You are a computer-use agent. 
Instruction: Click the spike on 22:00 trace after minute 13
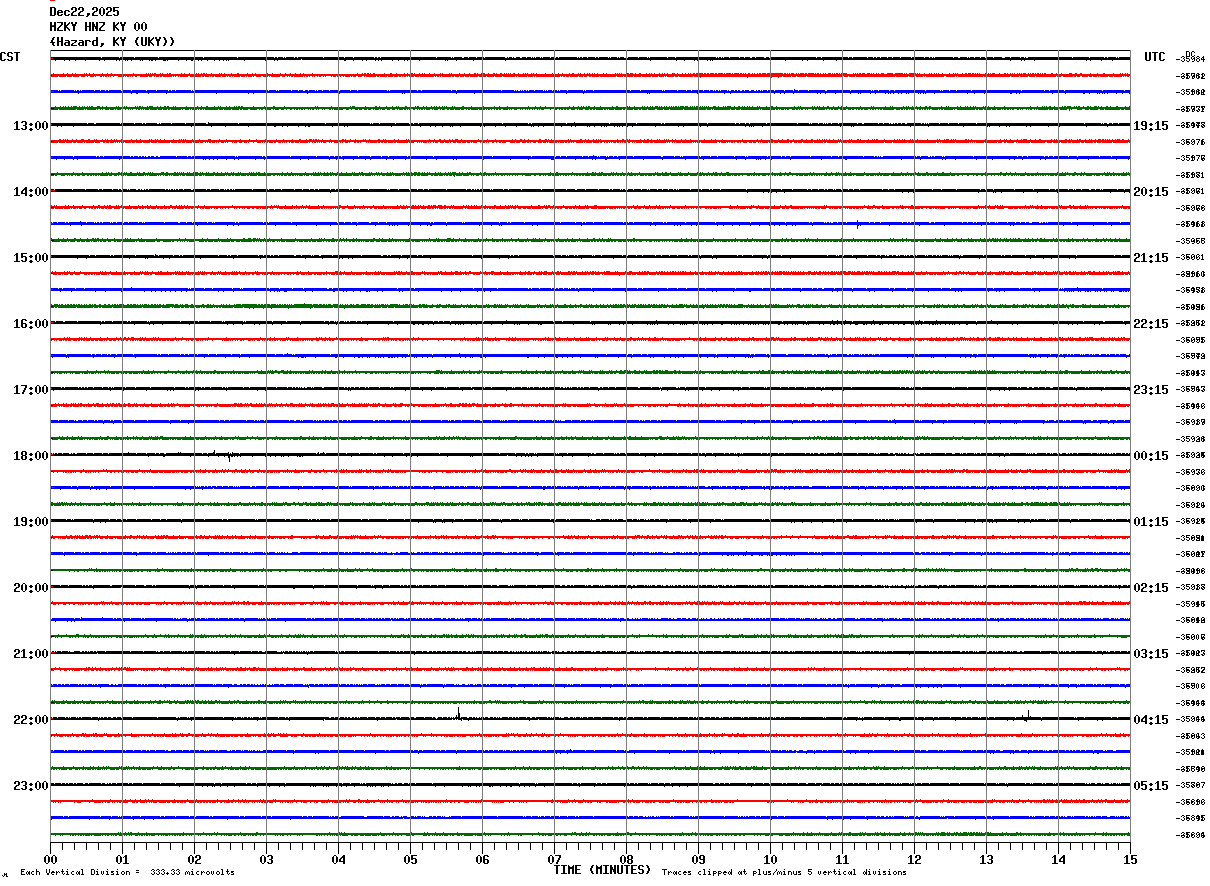(x=1027, y=715)
